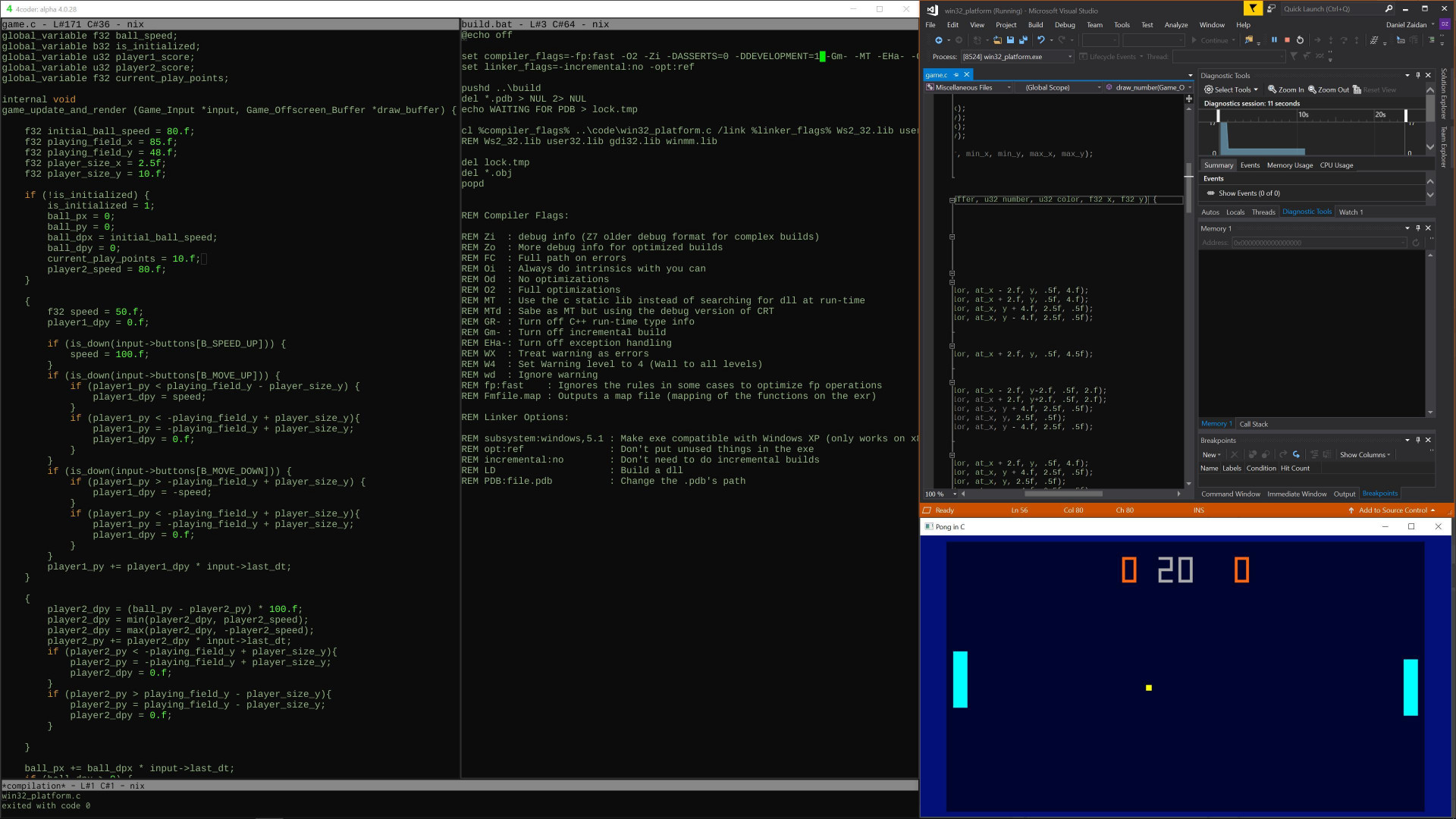The height and width of the screenshot is (819, 1456).
Task: Open the Miscellaneous Files project dropdown
Action: point(969,87)
